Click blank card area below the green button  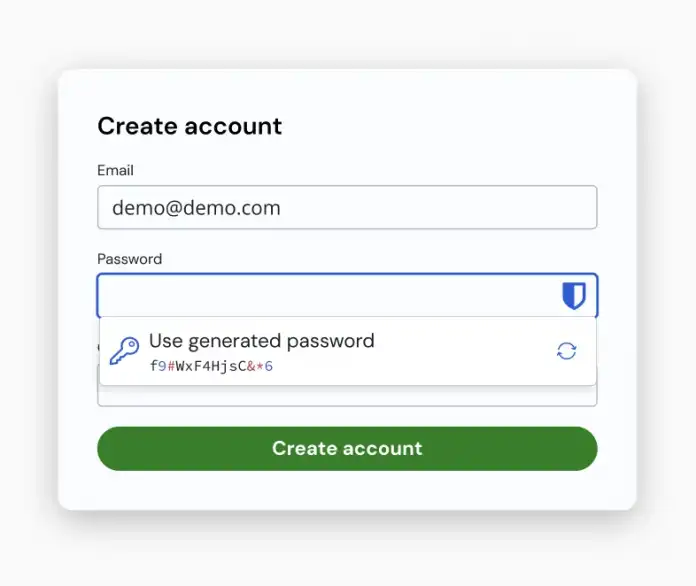click(346, 490)
